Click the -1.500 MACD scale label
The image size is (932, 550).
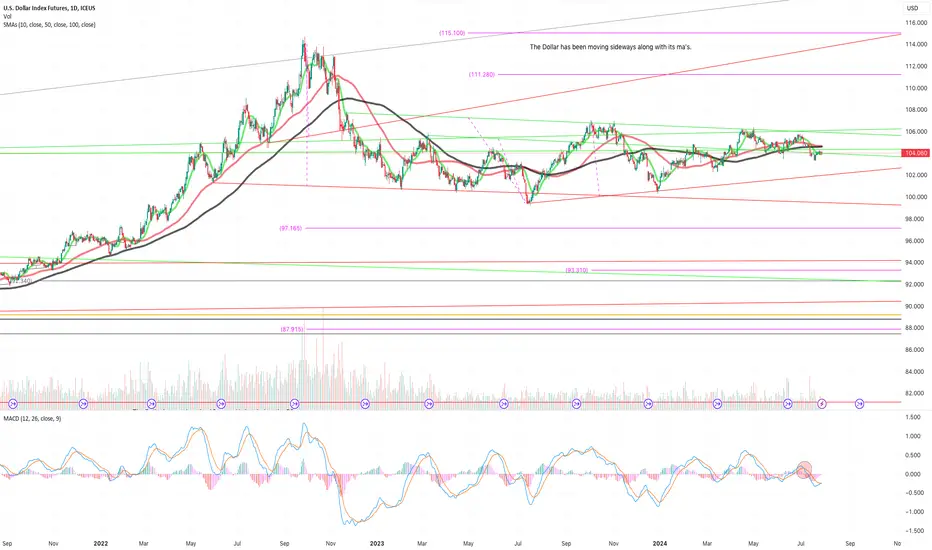912,530
